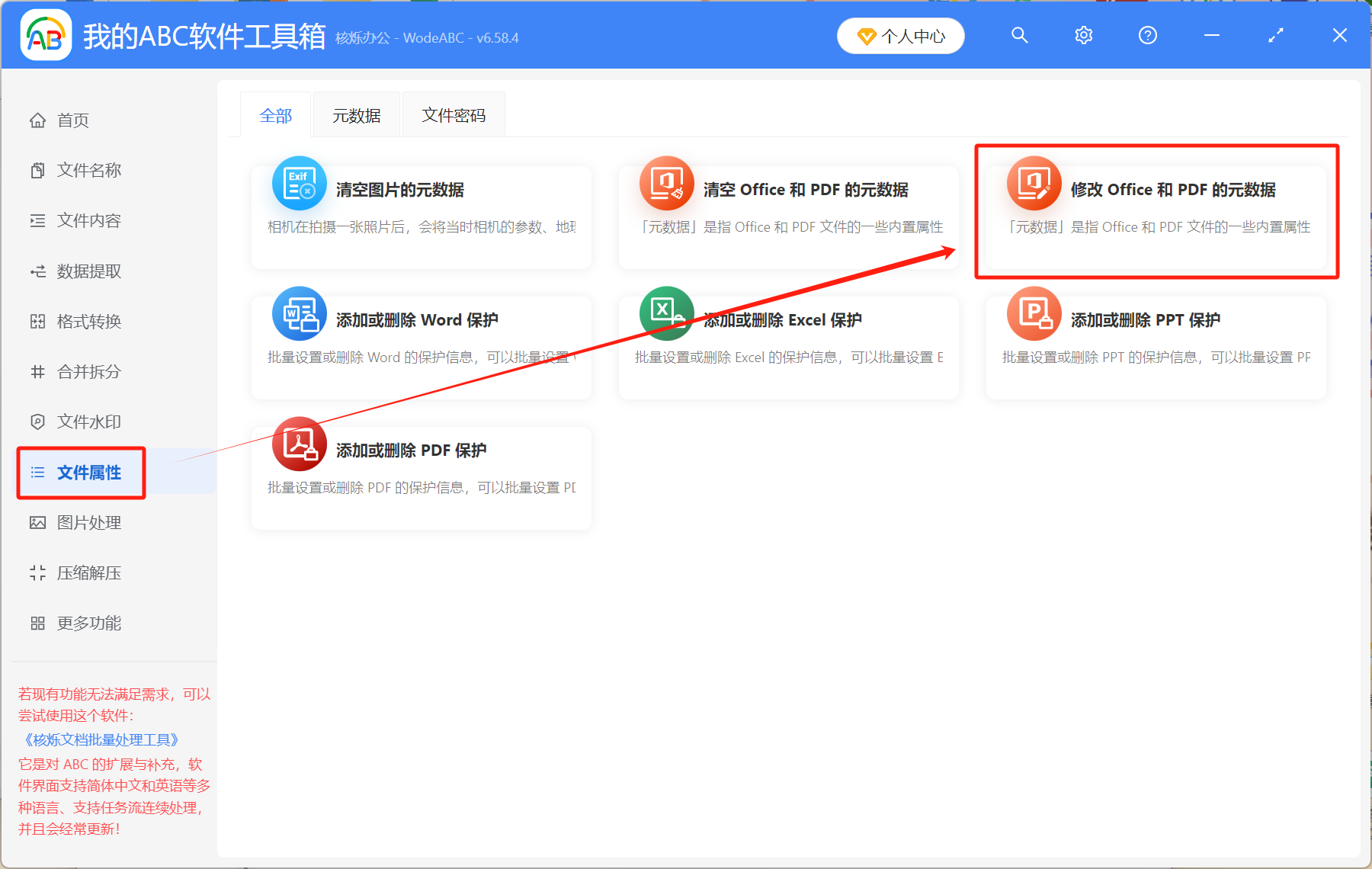Image resolution: width=1372 pixels, height=869 pixels.
Task: Select the 修改 Office 和 PDF 的元数据 pen icon
Action: [1034, 184]
